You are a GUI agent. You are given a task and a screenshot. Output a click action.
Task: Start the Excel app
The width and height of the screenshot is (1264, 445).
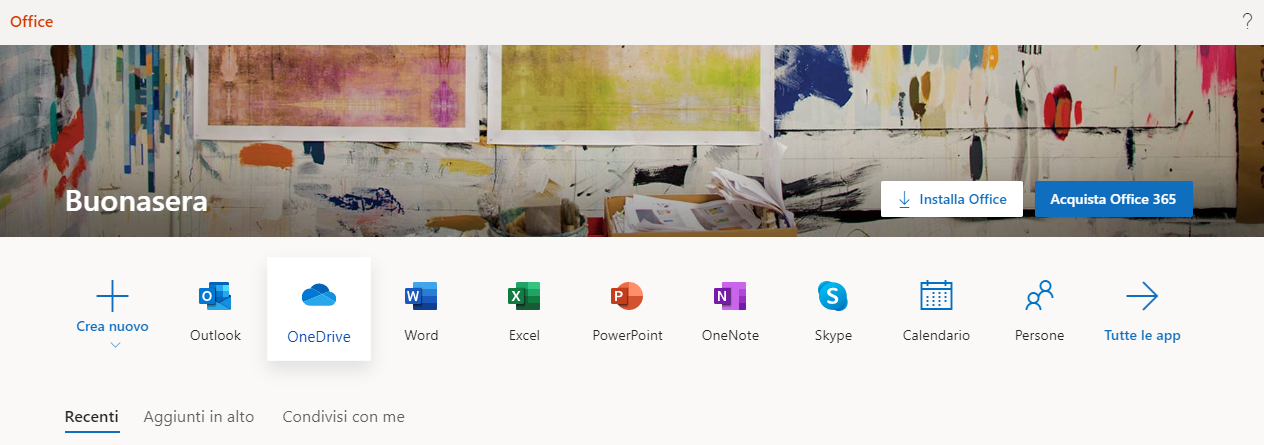(524, 309)
